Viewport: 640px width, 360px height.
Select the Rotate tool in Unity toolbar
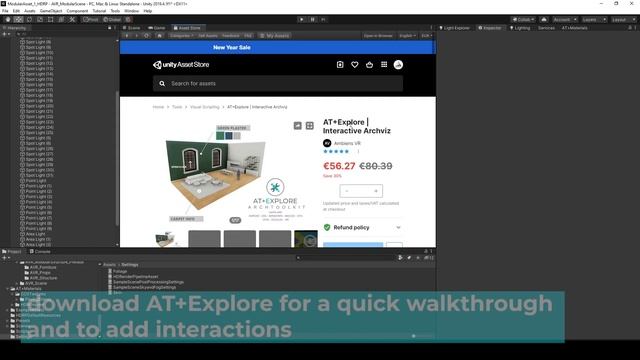[x=29, y=20]
